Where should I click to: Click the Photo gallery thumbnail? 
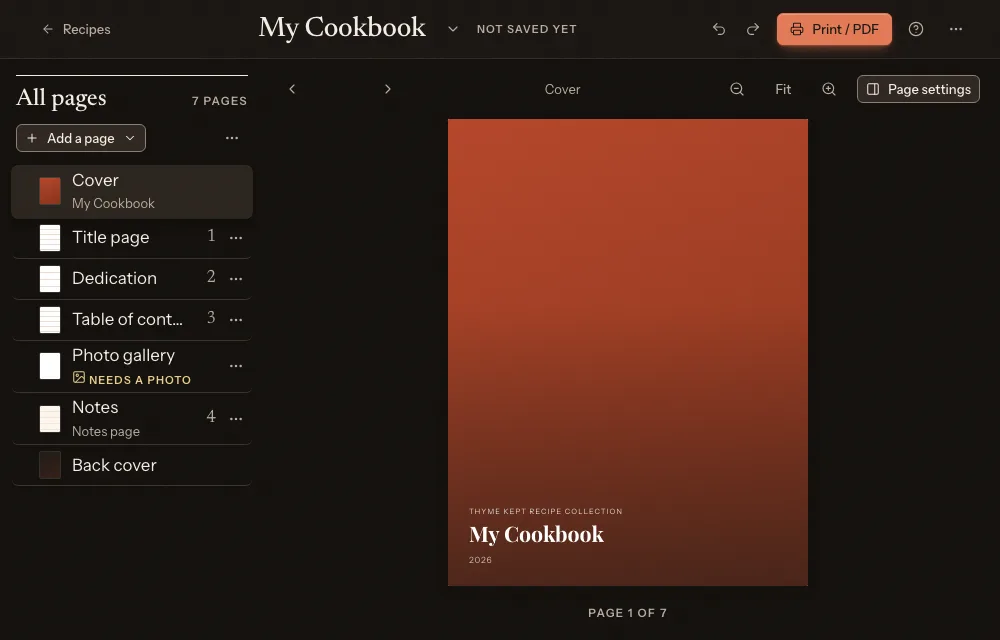pos(50,366)
